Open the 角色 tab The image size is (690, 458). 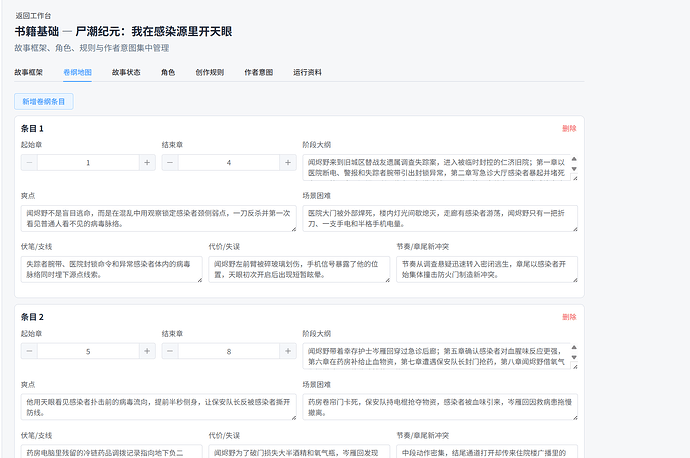(x=168, y=72)
